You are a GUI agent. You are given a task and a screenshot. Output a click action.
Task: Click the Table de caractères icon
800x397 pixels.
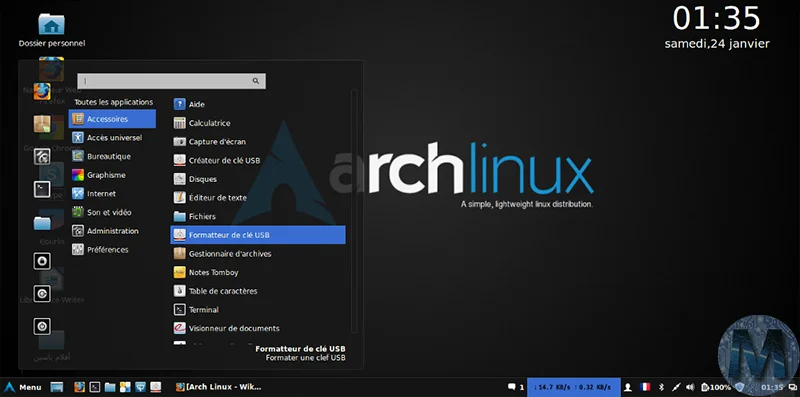pyautogui.click(x=180, y=291)
